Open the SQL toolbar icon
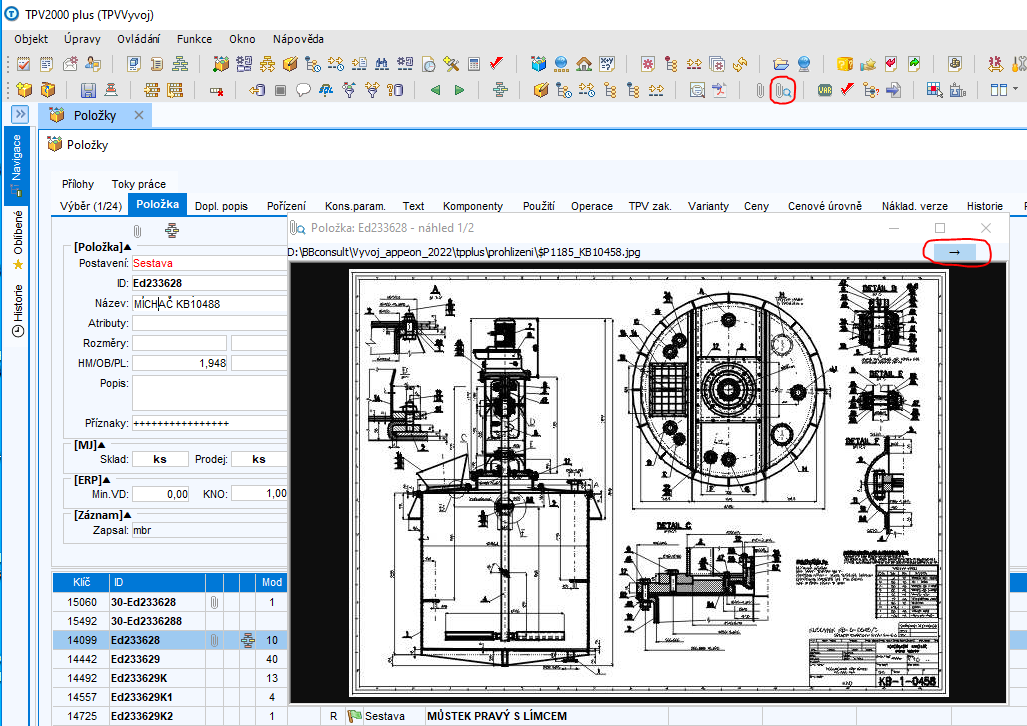 pyautogui.click(x=326, y=90)
